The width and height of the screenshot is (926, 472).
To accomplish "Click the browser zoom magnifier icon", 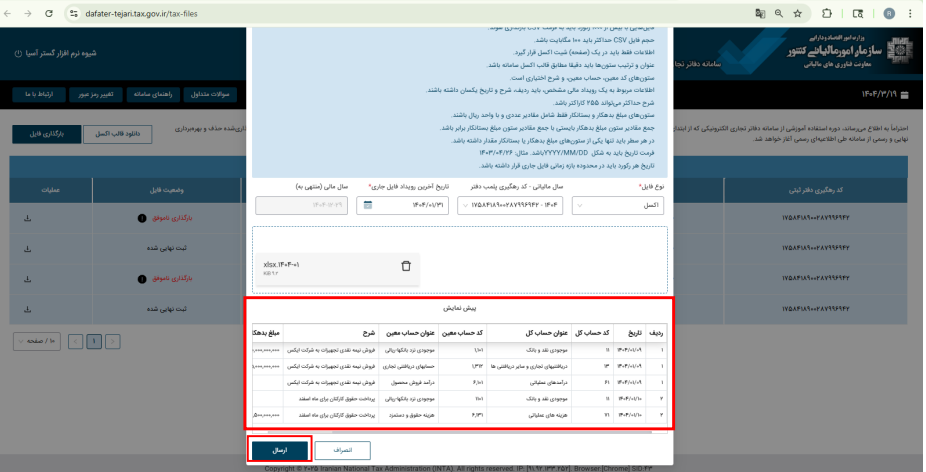I will pos(779,14).
